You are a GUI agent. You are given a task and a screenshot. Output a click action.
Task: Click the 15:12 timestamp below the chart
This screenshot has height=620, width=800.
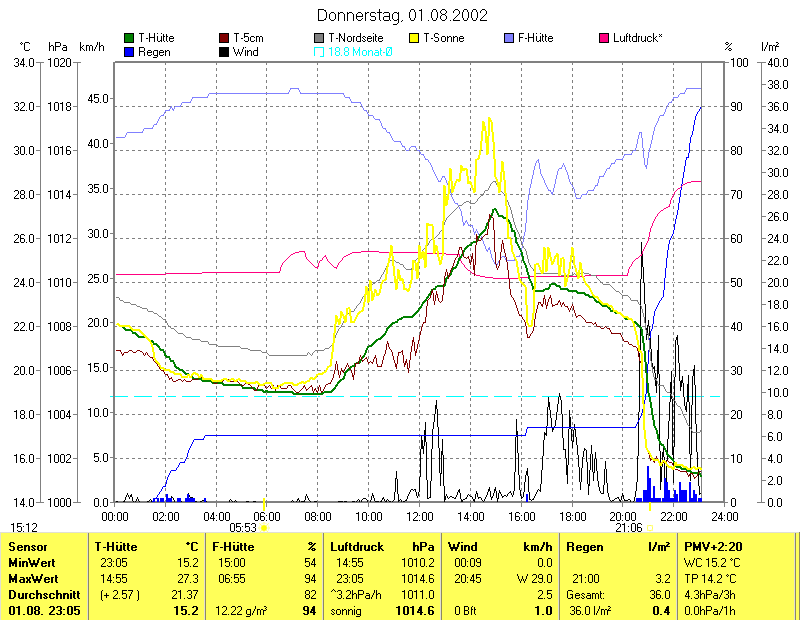(x=25, y=527)
